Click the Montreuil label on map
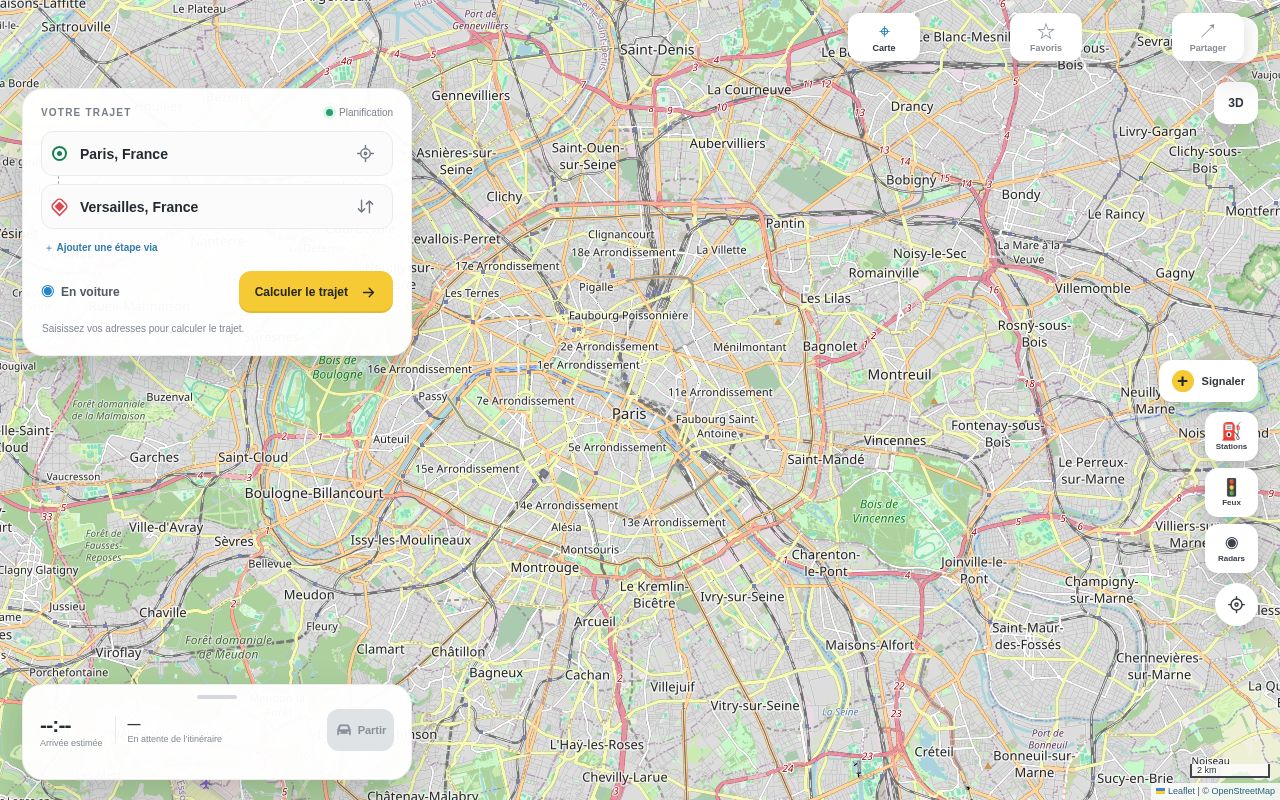 [x=899, y=374]
